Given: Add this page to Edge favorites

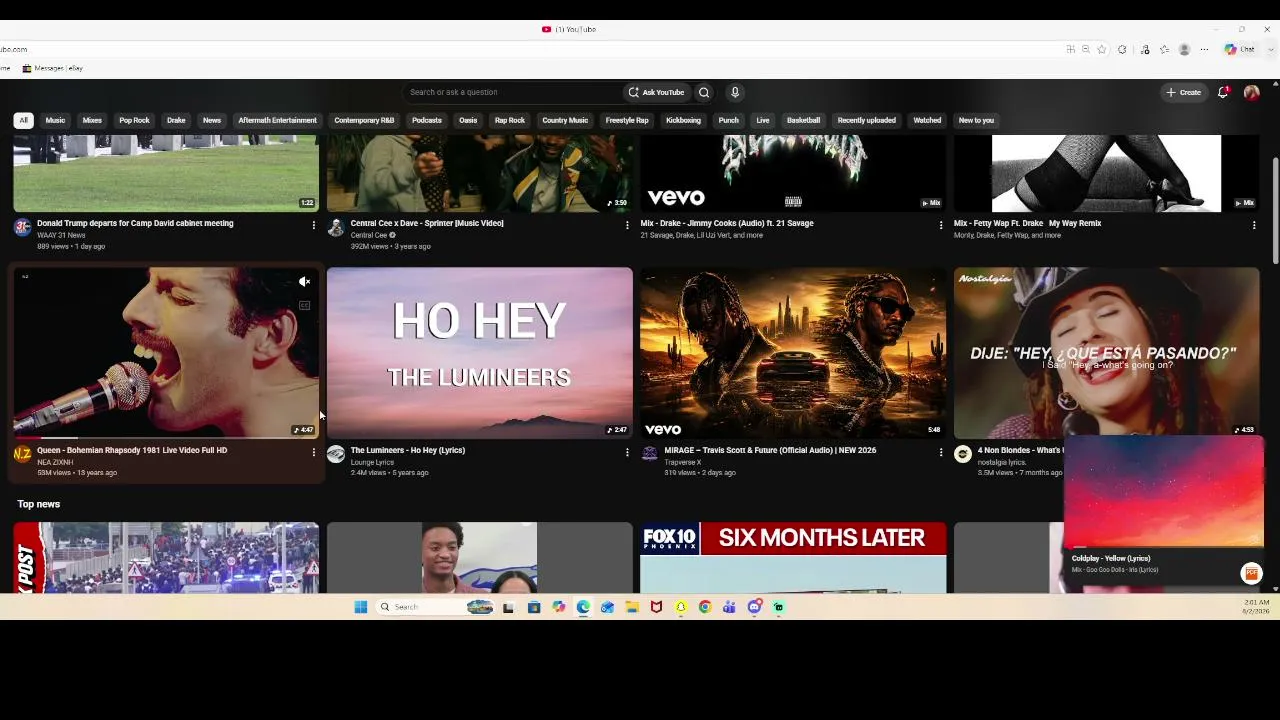Looking at the screenshot, I should pos(1102,49).
